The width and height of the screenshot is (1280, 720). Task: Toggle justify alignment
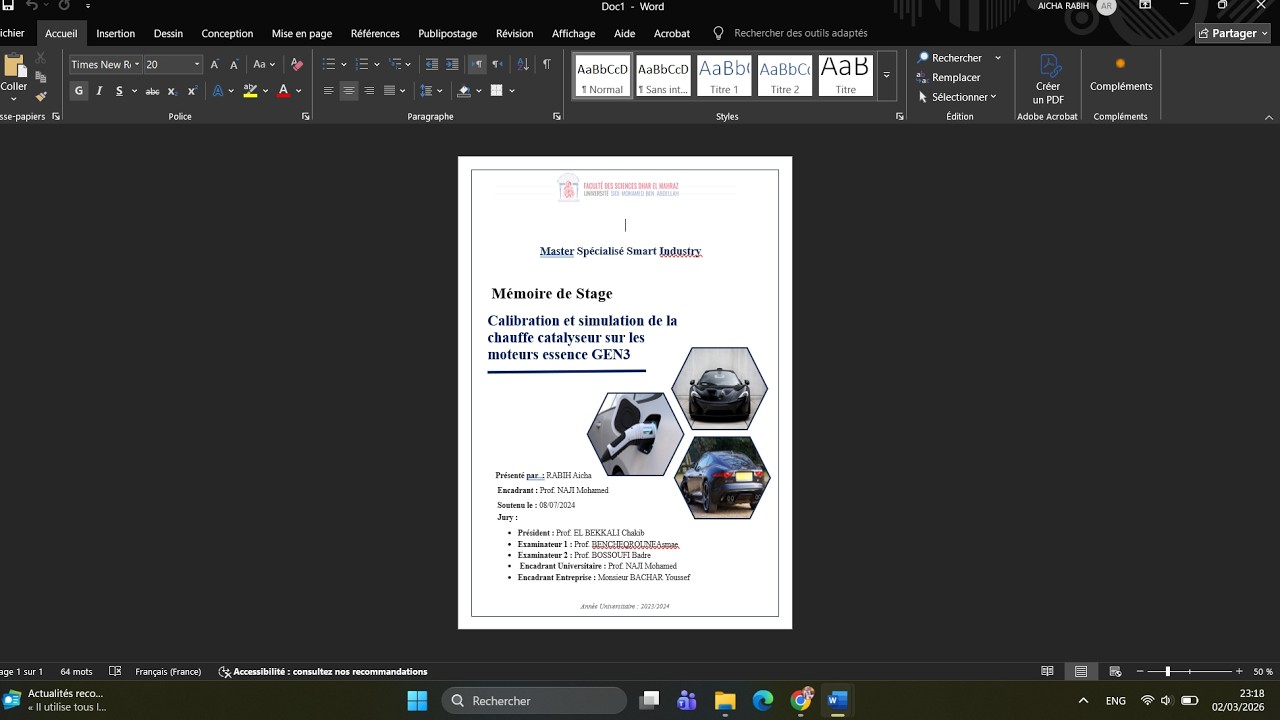(389, 91)
